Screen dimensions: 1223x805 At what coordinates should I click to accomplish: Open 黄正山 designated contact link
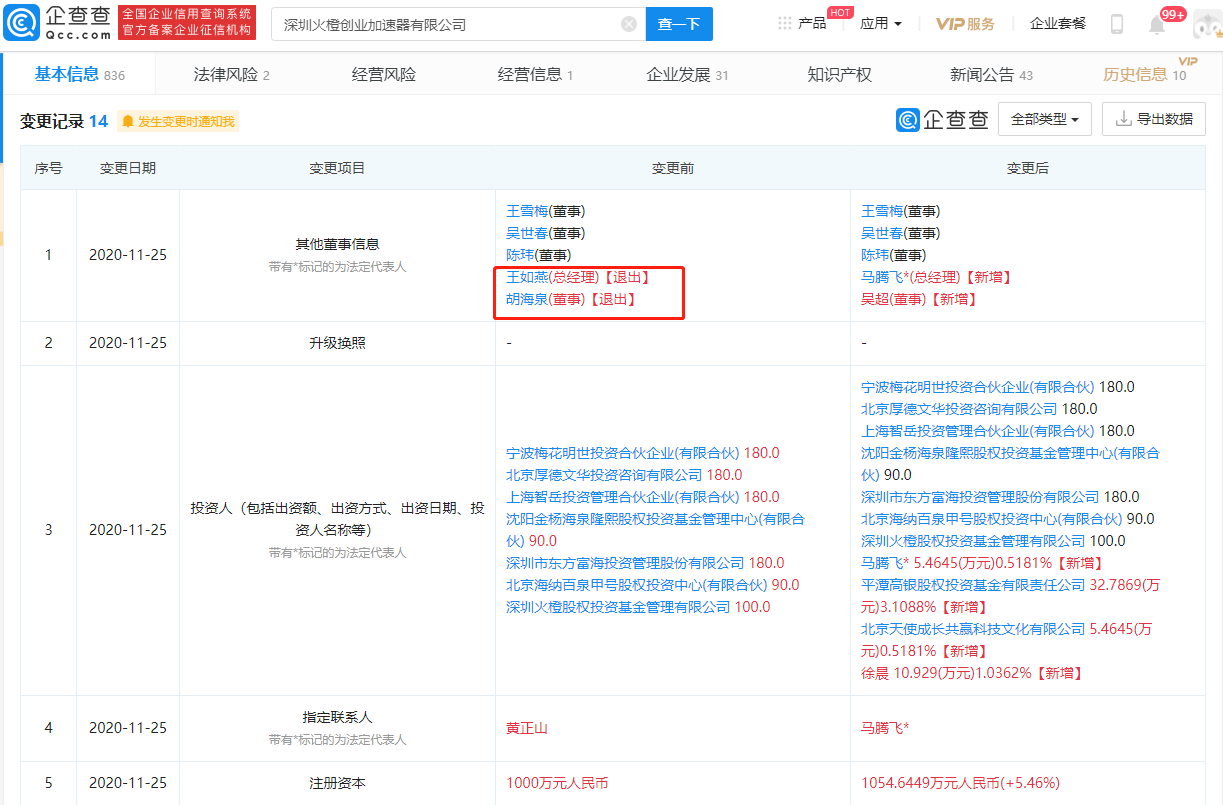pos(527,727)
